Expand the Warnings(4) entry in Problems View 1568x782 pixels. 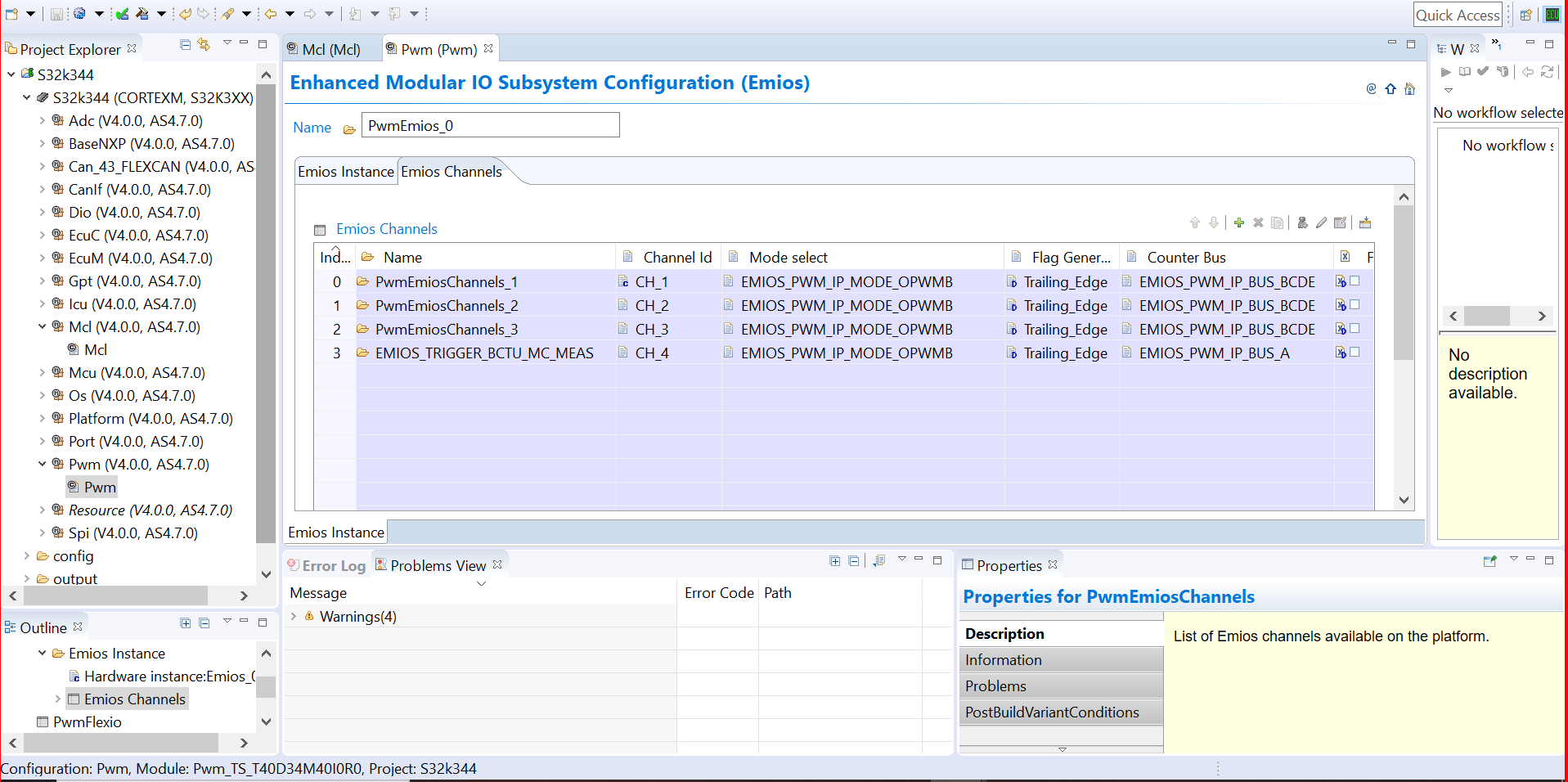pos(294,616)
